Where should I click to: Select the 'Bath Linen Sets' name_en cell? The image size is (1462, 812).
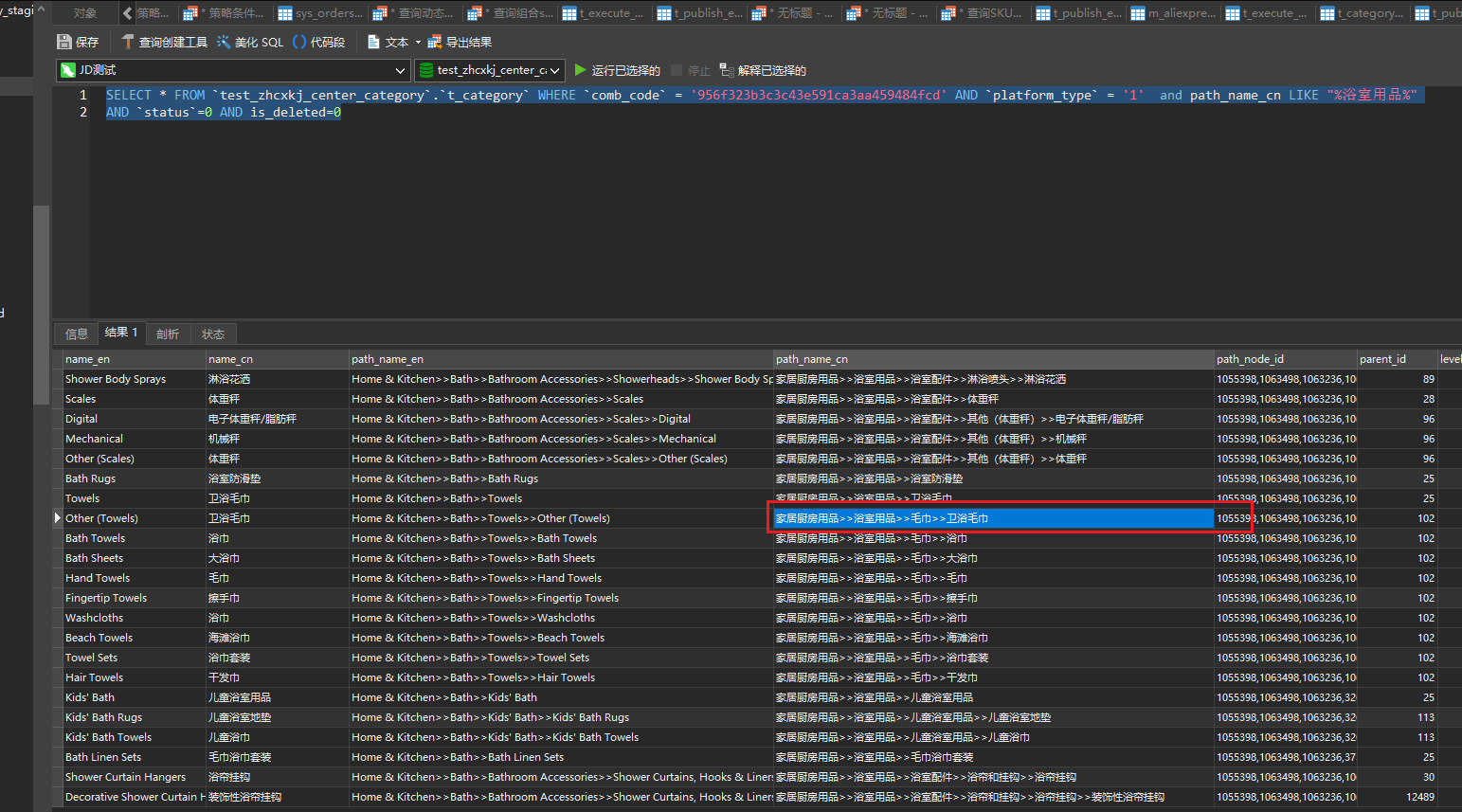[x=135, y=757]
